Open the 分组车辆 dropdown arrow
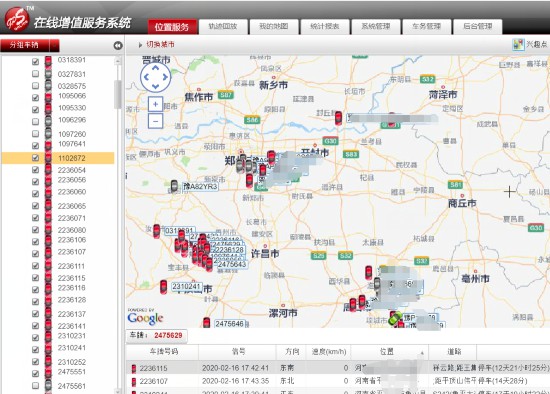 click(x=54, y=45)
